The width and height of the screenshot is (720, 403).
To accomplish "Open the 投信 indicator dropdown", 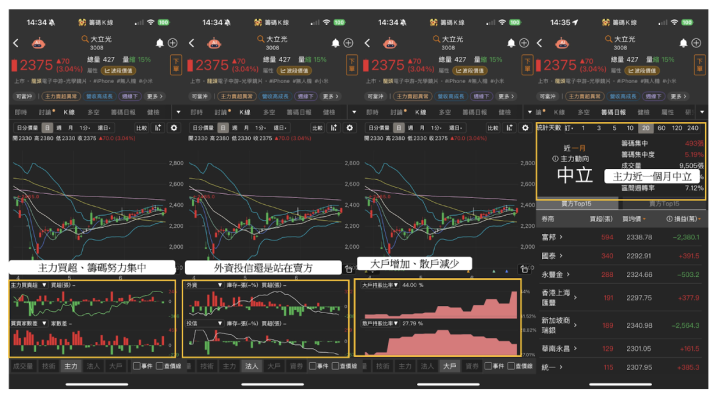I will [x=204, y=324].
